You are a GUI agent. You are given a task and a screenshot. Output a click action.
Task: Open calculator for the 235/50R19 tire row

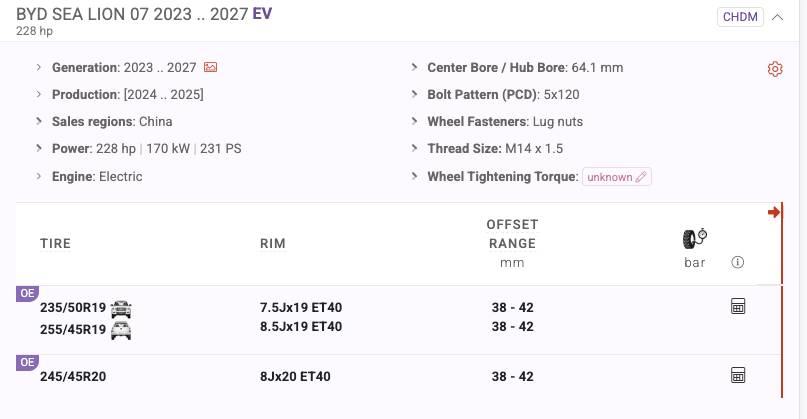[738, 307]
